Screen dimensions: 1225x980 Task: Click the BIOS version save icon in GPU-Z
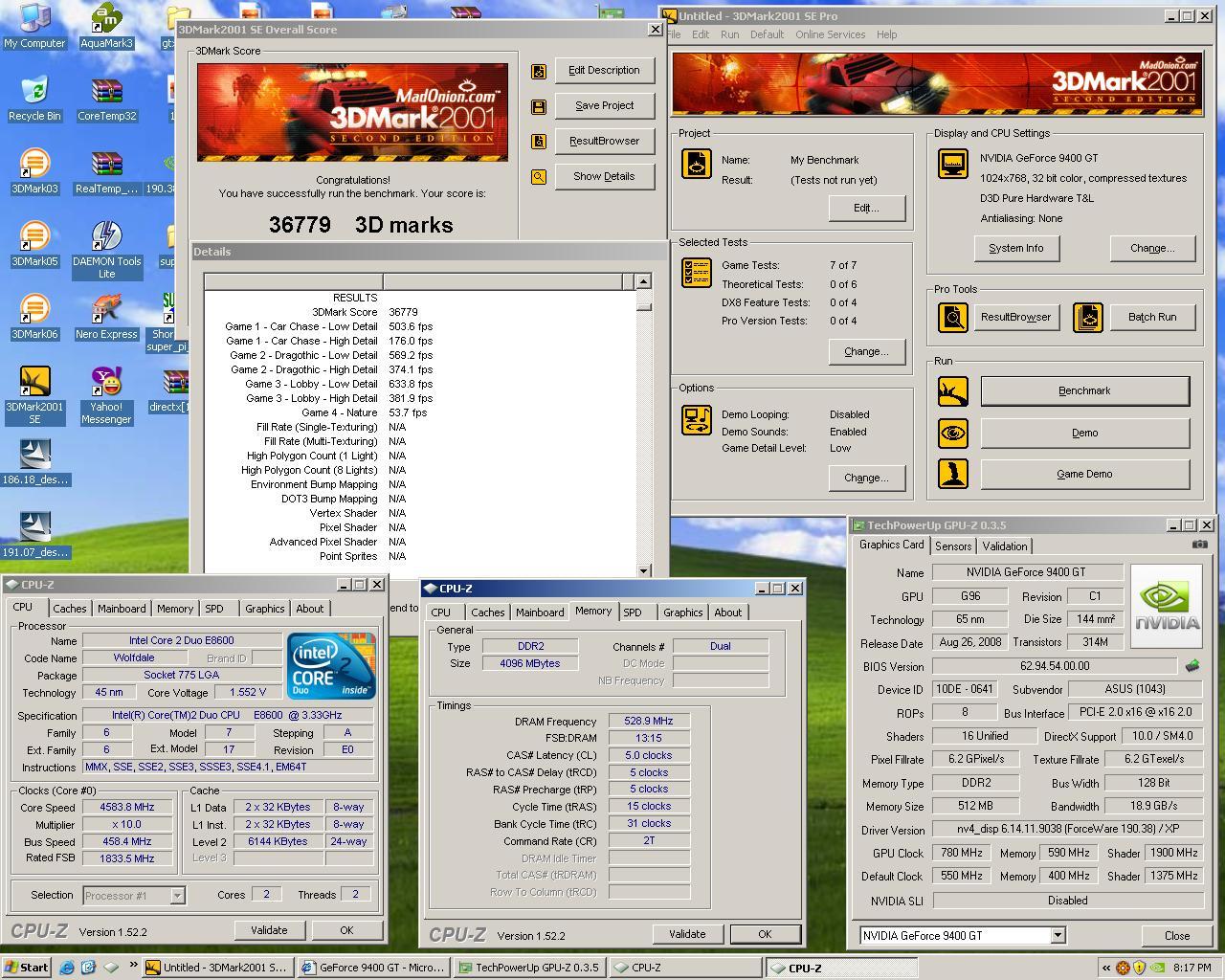[1192, 666]
